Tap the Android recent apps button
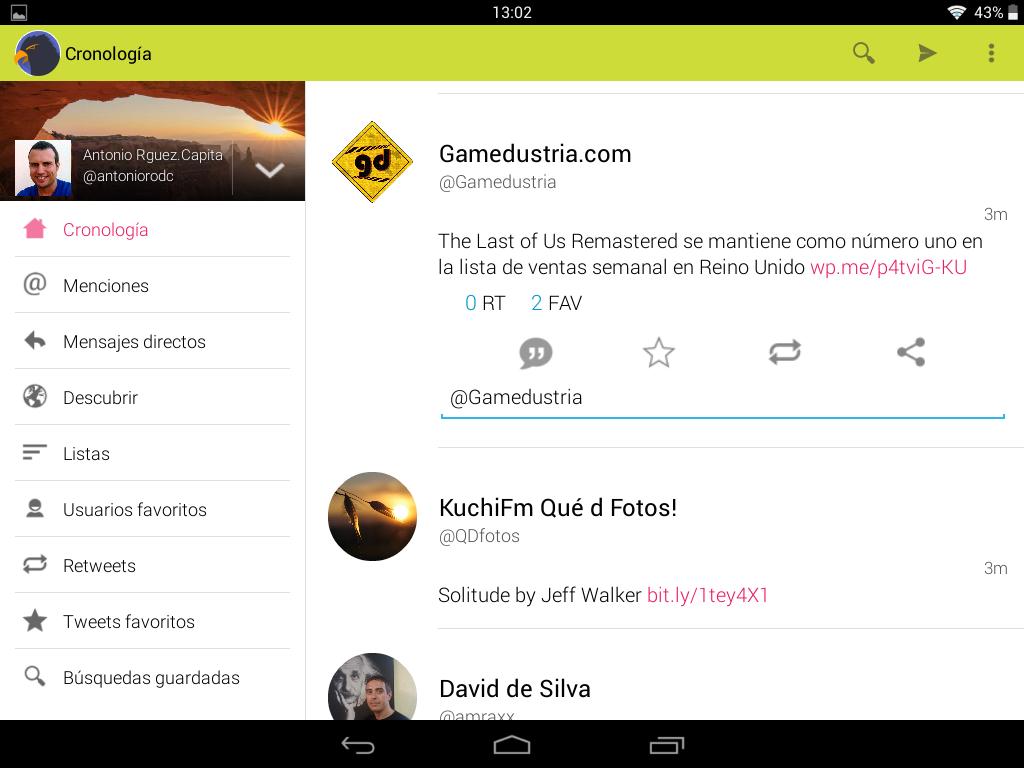This screenshot has height=768, width=1024. [666, 745]
